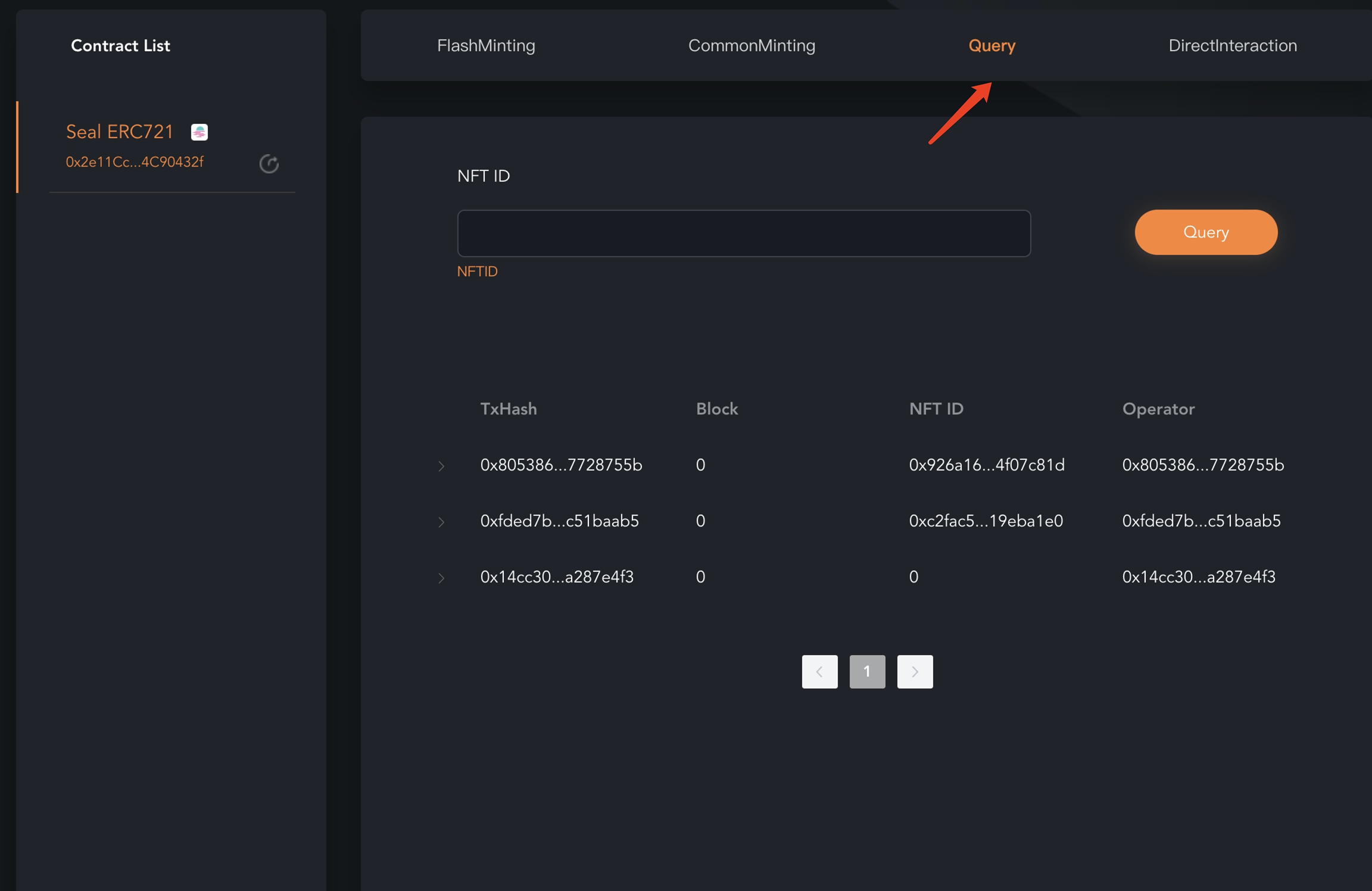Go to next page arrow
1372x891 pixels.
click(x=915, y=672)
